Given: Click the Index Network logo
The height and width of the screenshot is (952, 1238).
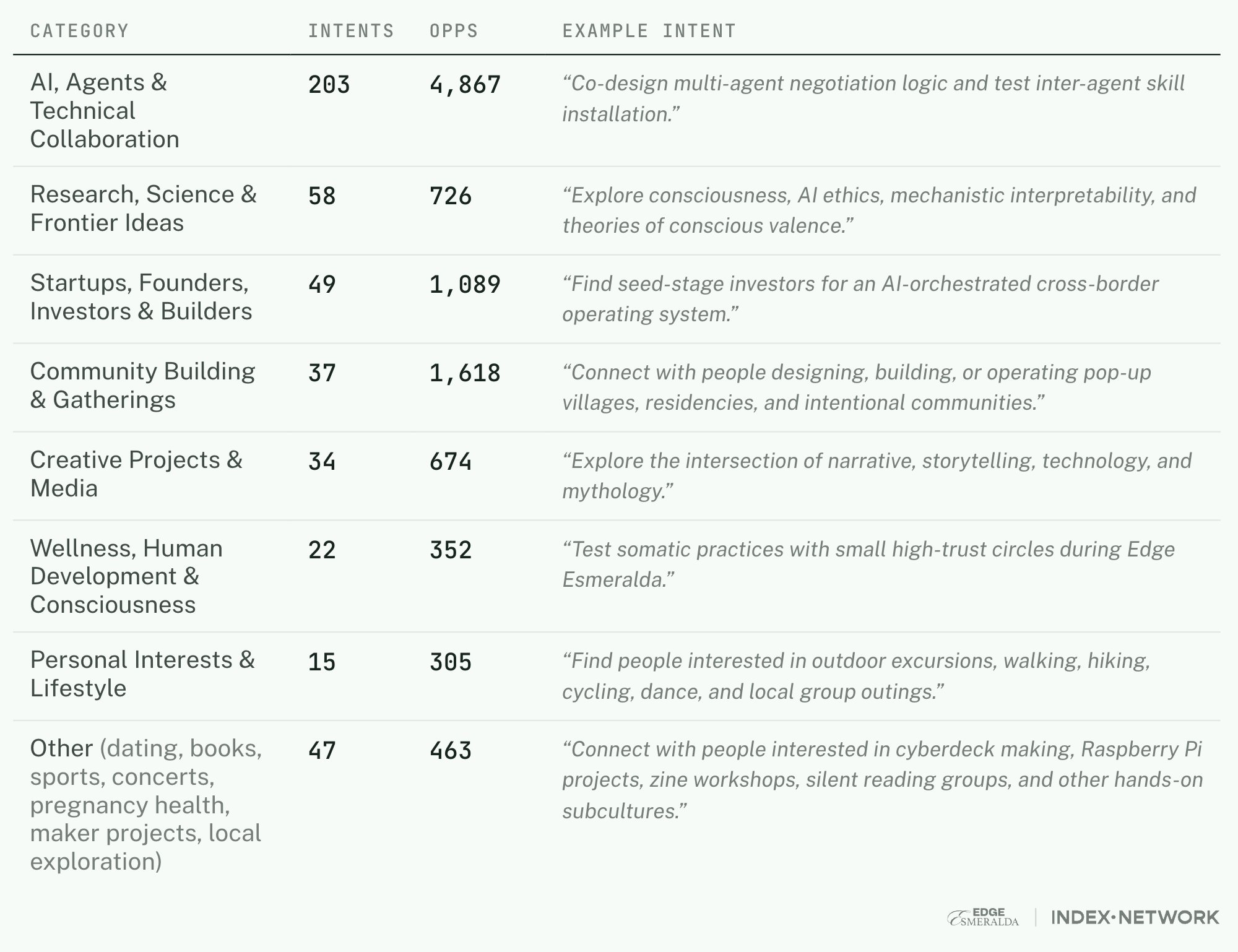Looking at the screenshot, I should (1135, 917).
